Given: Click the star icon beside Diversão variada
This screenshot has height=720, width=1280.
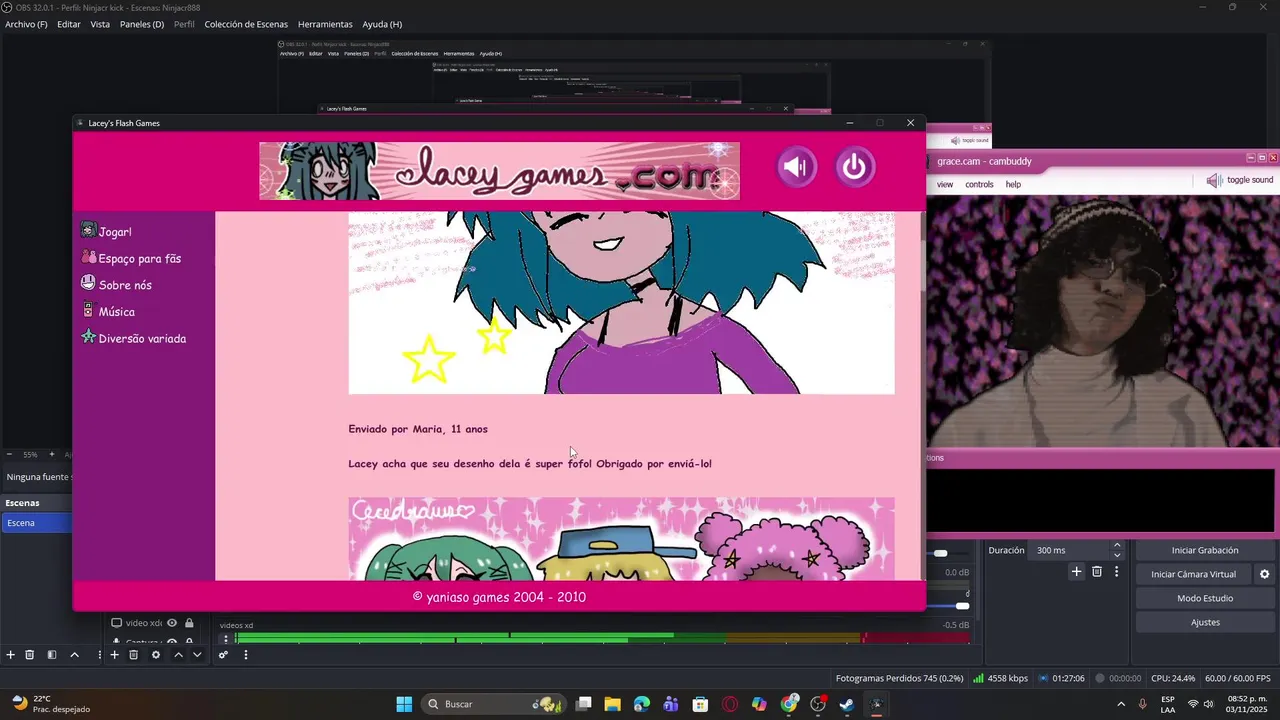Looking at the screenshot, I should (89, 337).
